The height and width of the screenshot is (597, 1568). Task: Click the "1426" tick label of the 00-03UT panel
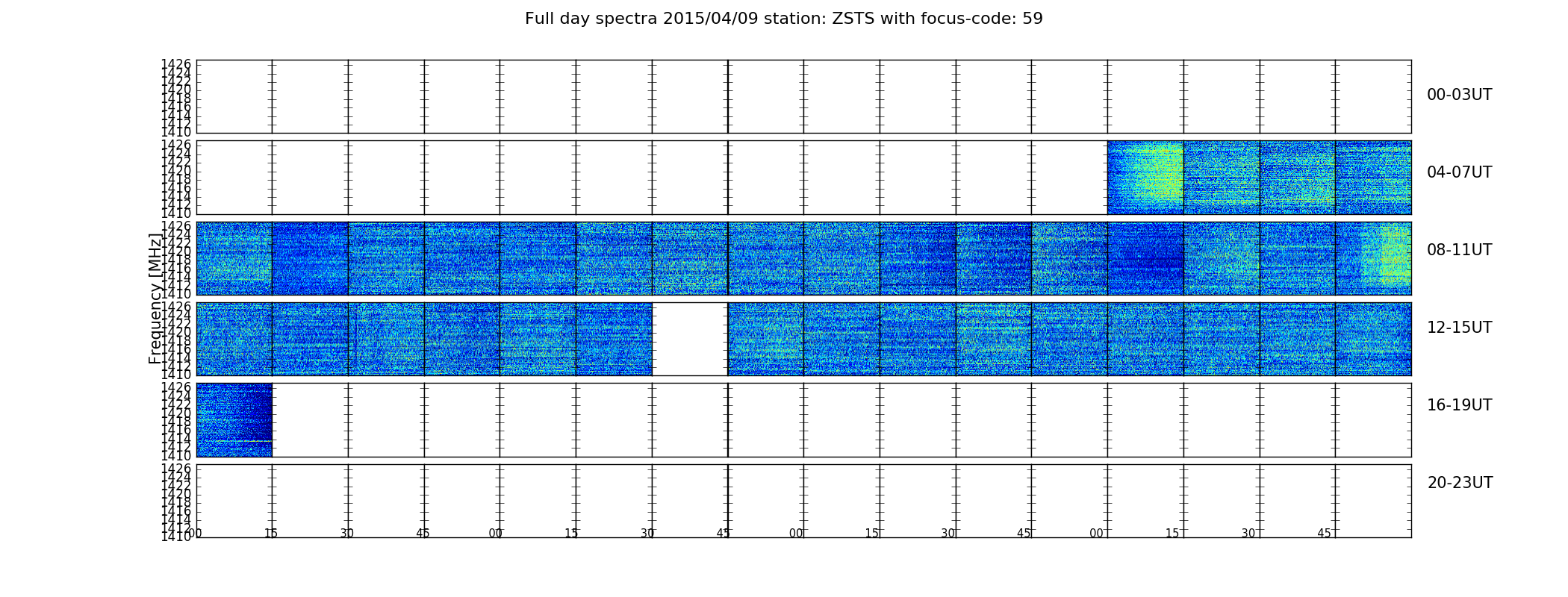176,64
